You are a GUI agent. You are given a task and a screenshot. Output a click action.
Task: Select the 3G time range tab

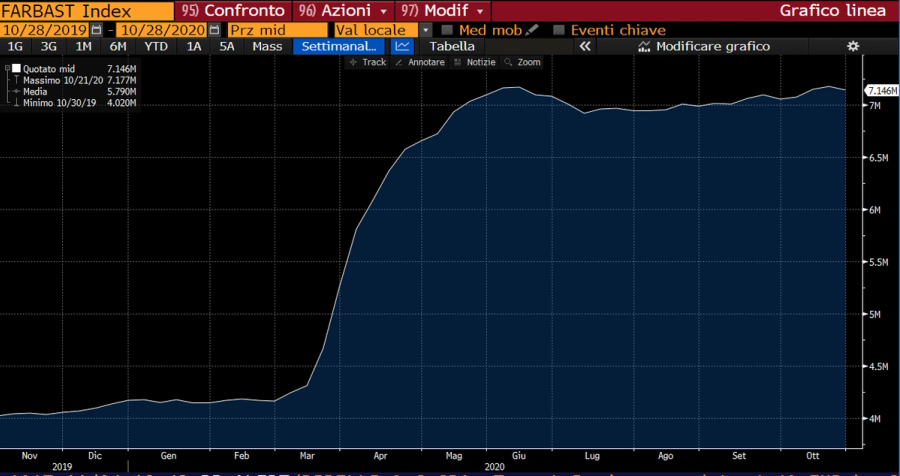click(49, 47)
